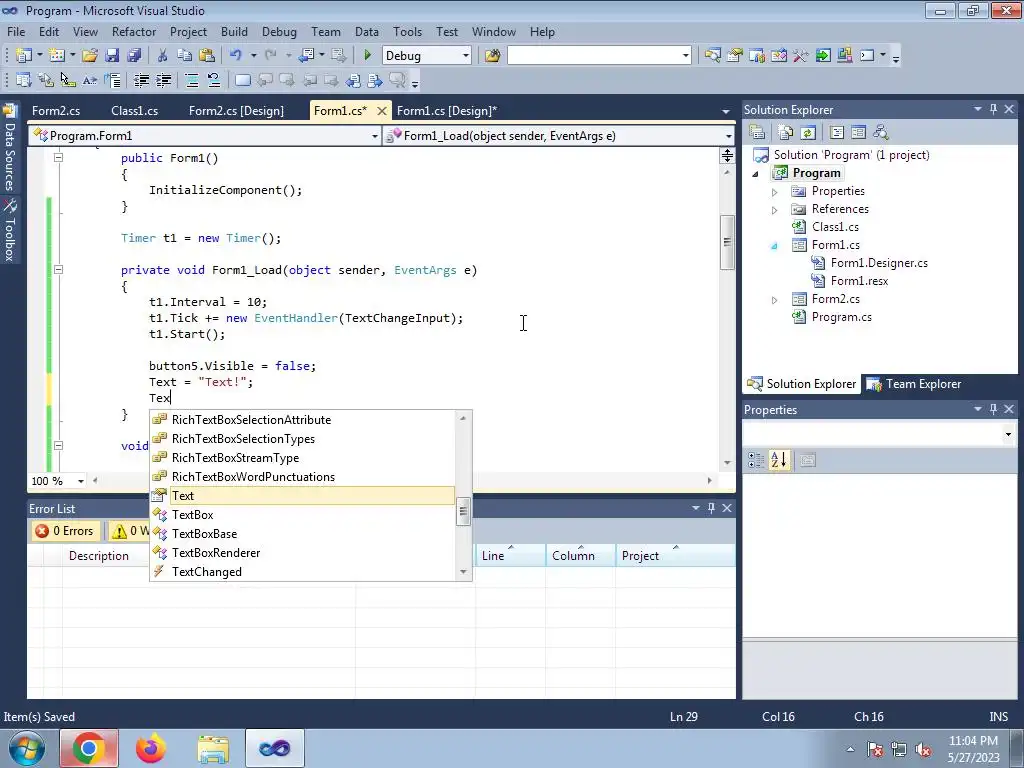Expand the References node in Solution Explorer
1024x768 pixels.
(775, 210)
